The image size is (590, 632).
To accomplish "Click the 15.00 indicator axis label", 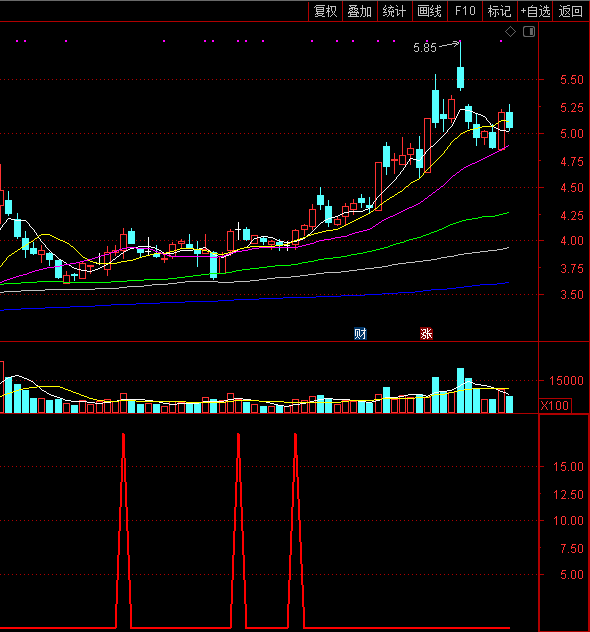I will (x=569, y=467).
